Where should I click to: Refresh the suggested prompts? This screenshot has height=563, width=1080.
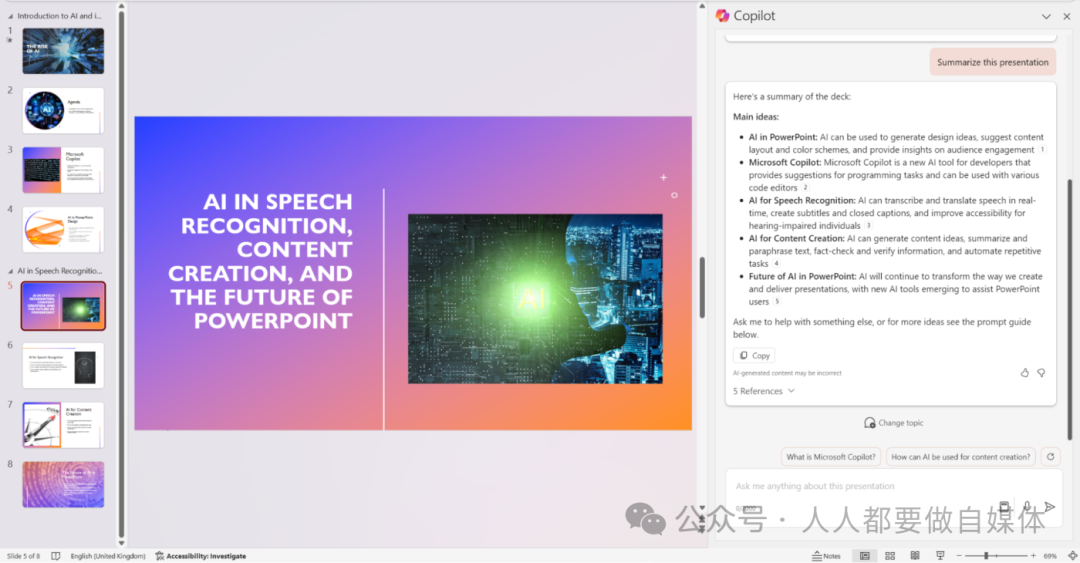(x=1049, y=457)
